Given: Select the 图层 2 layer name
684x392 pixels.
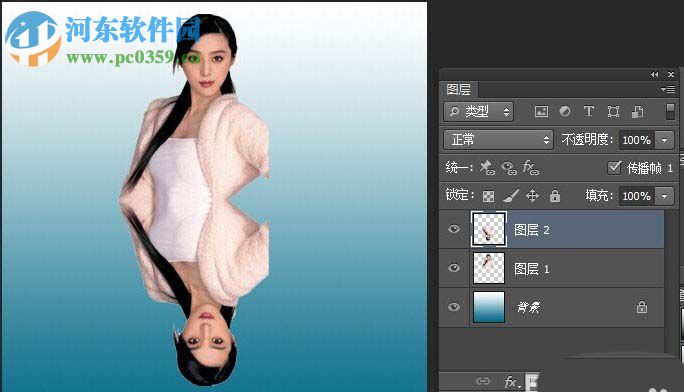Looking at the screenshot, I should 531,230.
